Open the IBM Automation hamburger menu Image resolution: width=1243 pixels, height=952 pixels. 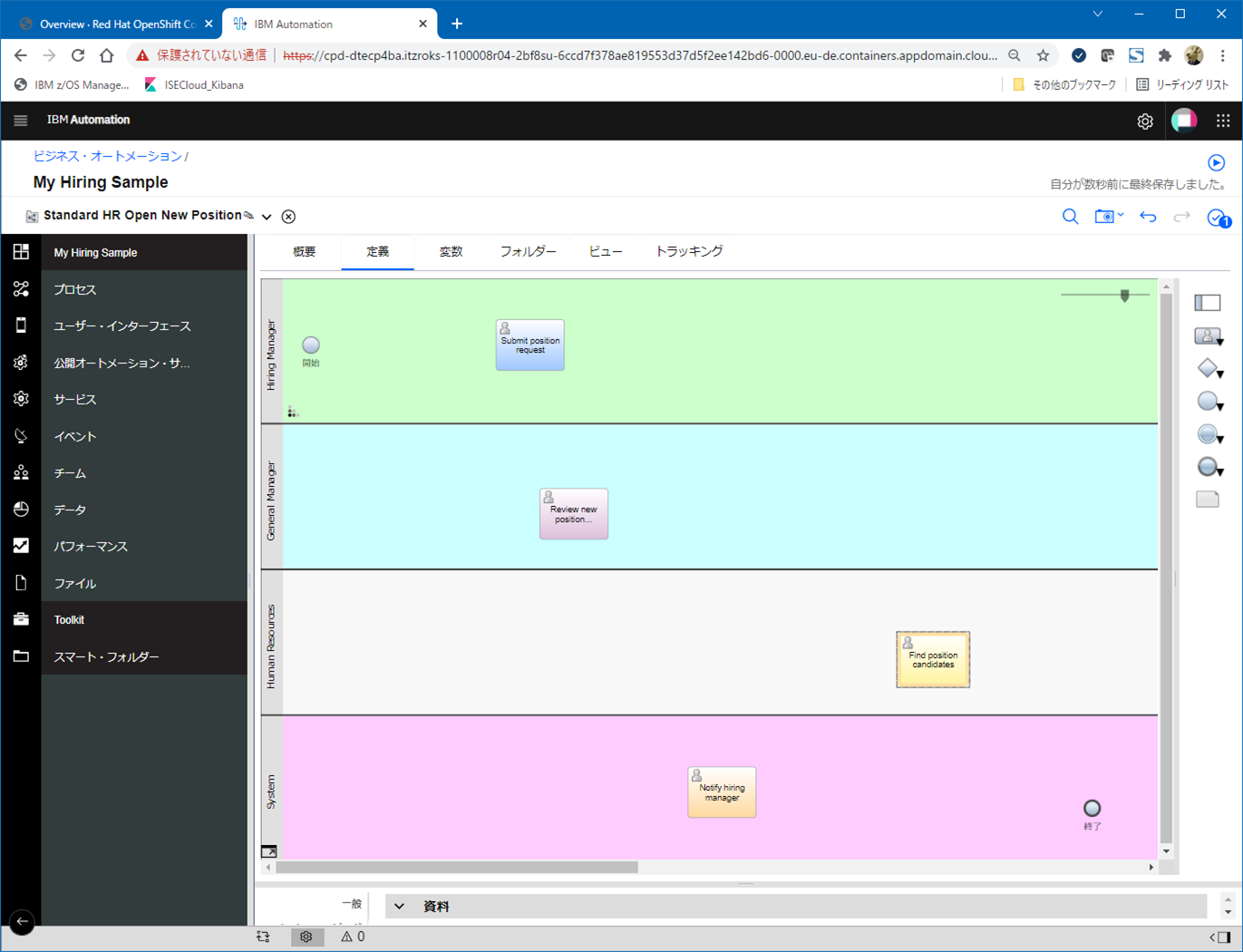(20, 120)
